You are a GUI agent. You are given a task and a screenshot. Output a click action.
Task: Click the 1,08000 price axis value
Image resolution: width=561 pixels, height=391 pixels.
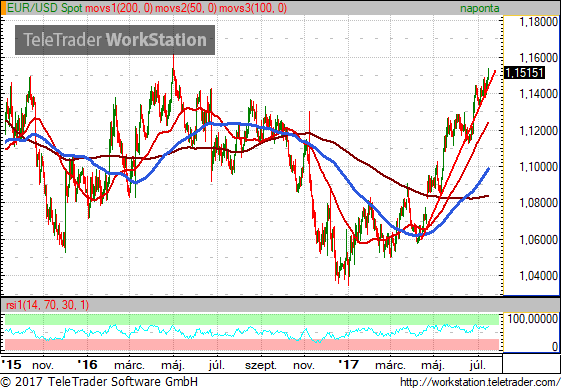click(538, 203)
